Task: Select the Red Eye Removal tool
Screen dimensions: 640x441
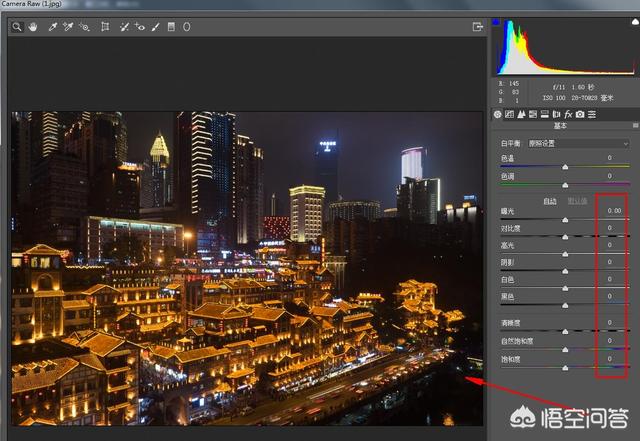Action: coord(140,27)
